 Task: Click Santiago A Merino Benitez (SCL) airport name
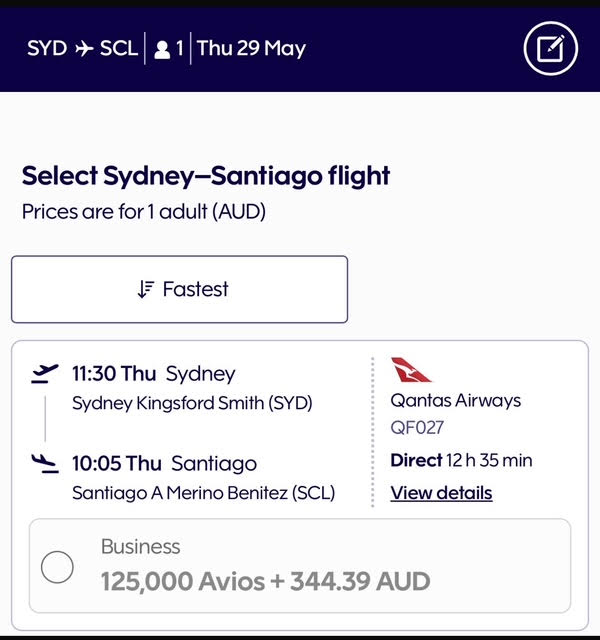[x=204, y=493]
